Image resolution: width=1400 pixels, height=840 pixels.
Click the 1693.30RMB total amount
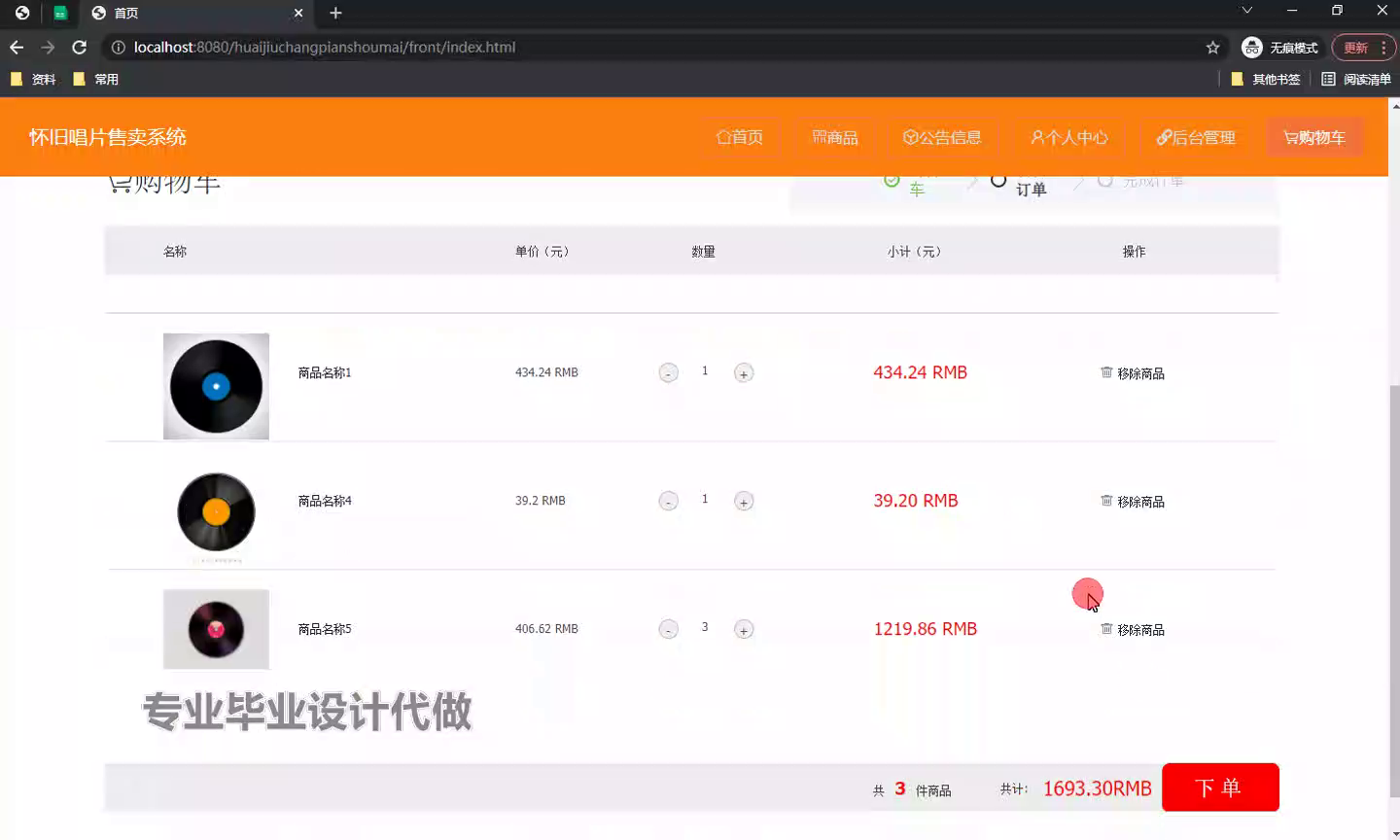(1098, 788)
